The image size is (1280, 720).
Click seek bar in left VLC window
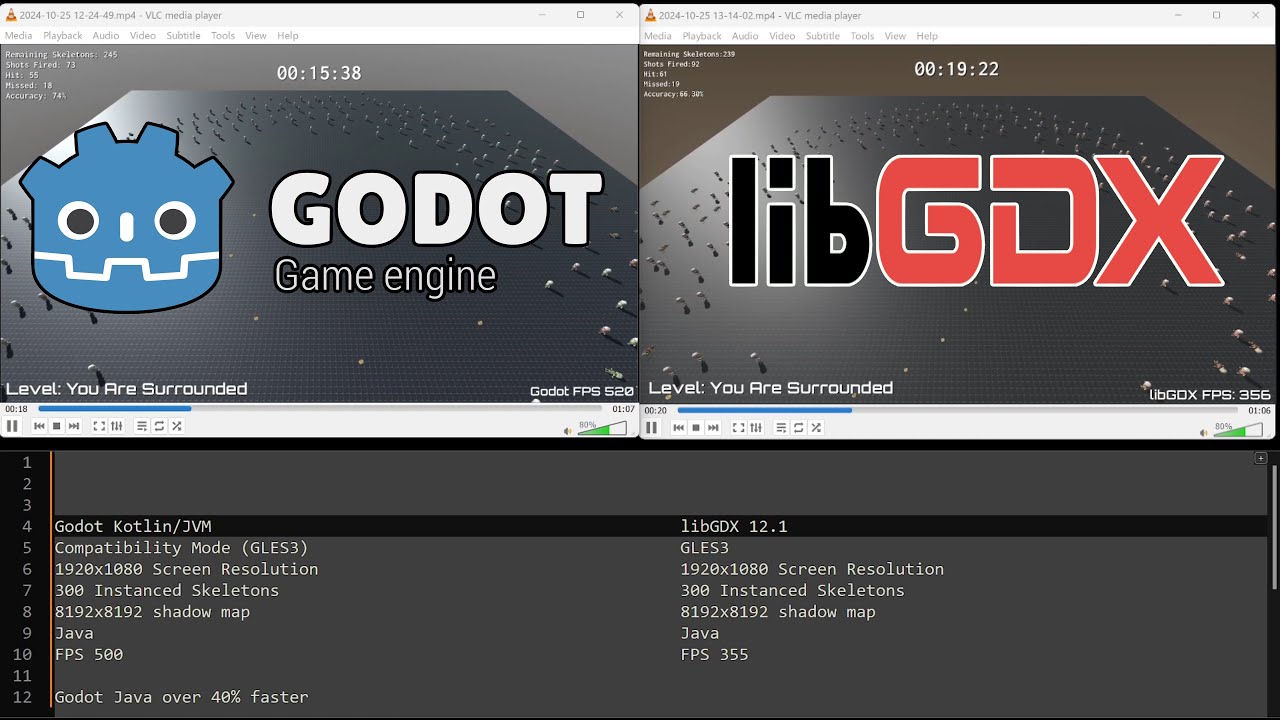point(320,409)
